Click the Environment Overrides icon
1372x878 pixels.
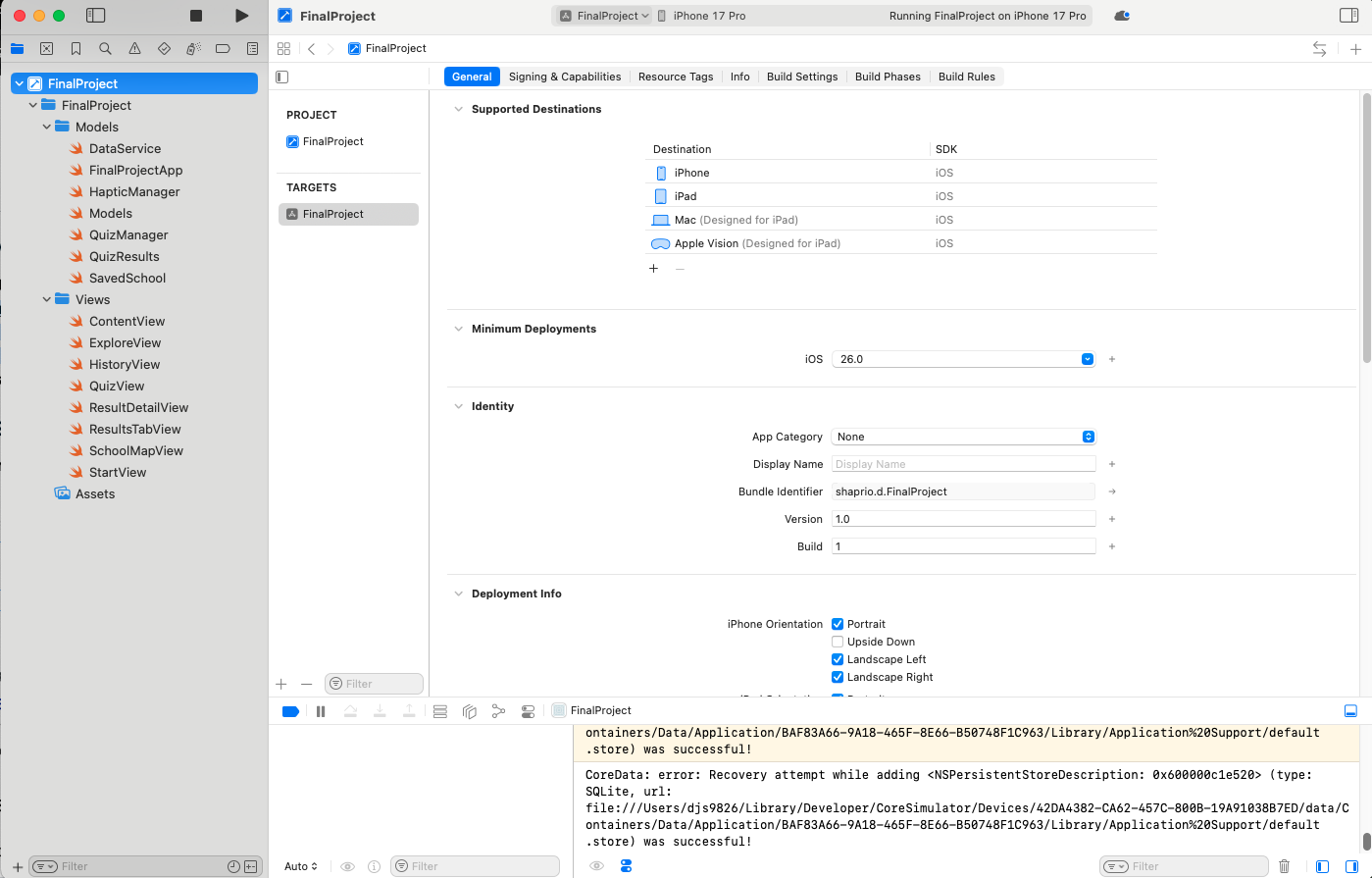click(529, 710)
